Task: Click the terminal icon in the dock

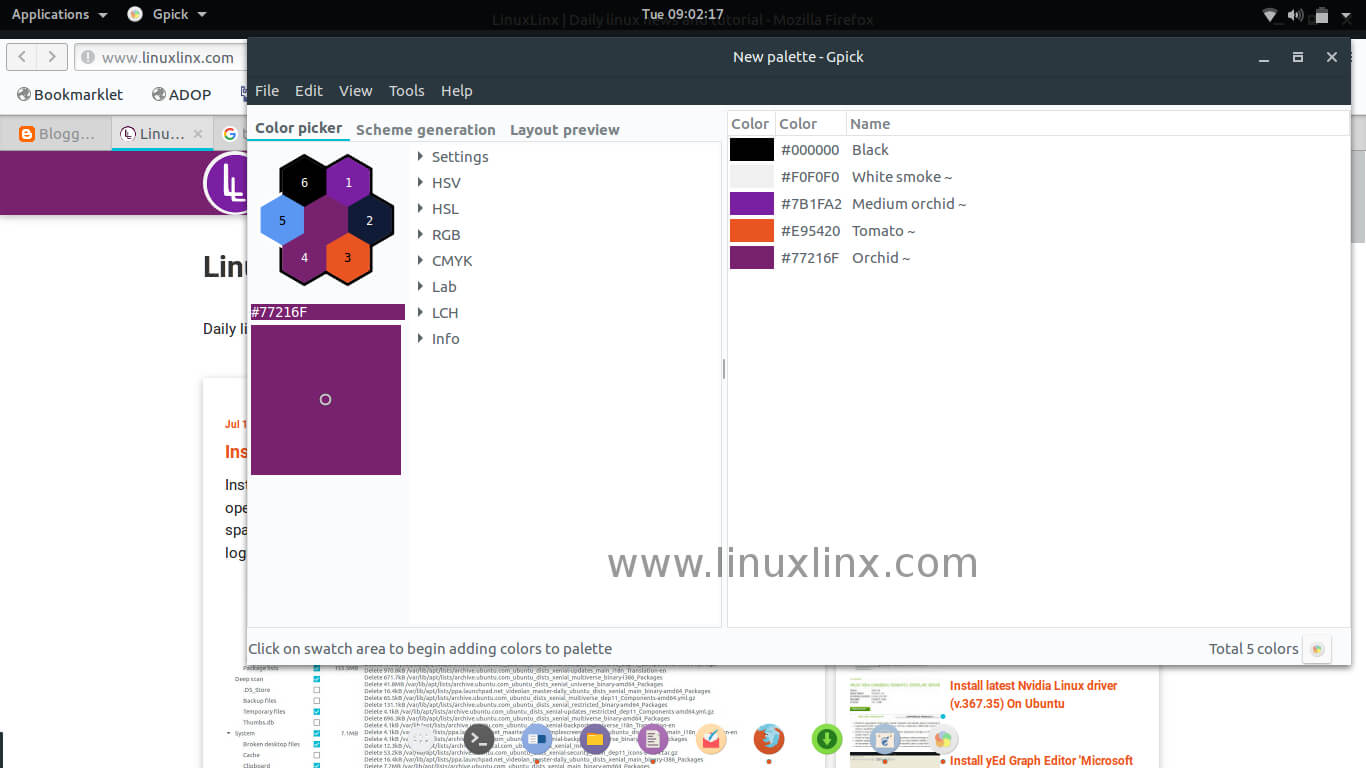Action: coord(478,740)
